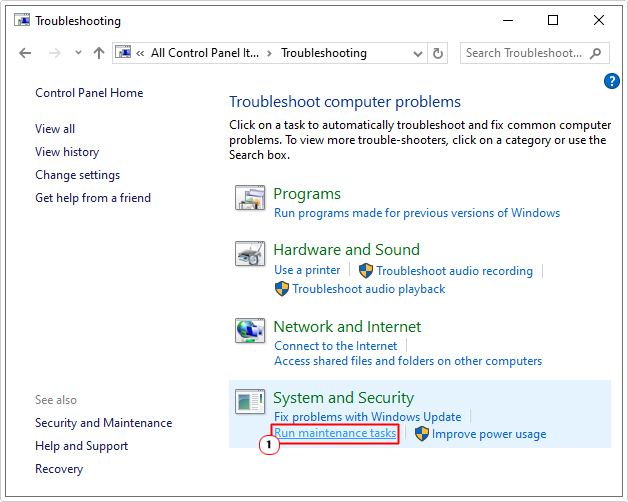Click shield icon beside Improve power usage
This screenshot has width=628, height=502.
pos(422,434)
